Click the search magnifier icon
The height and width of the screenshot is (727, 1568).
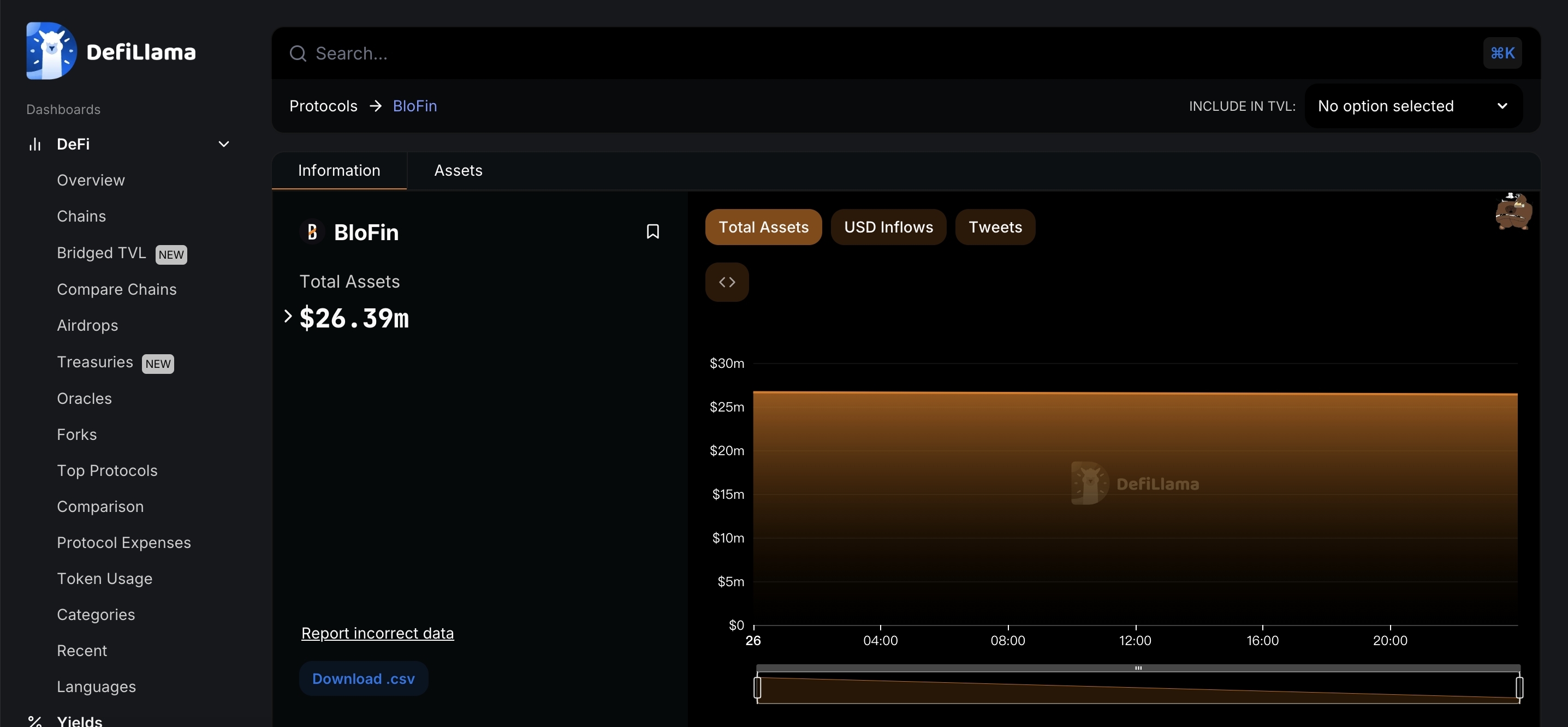(x=298, y=53)
